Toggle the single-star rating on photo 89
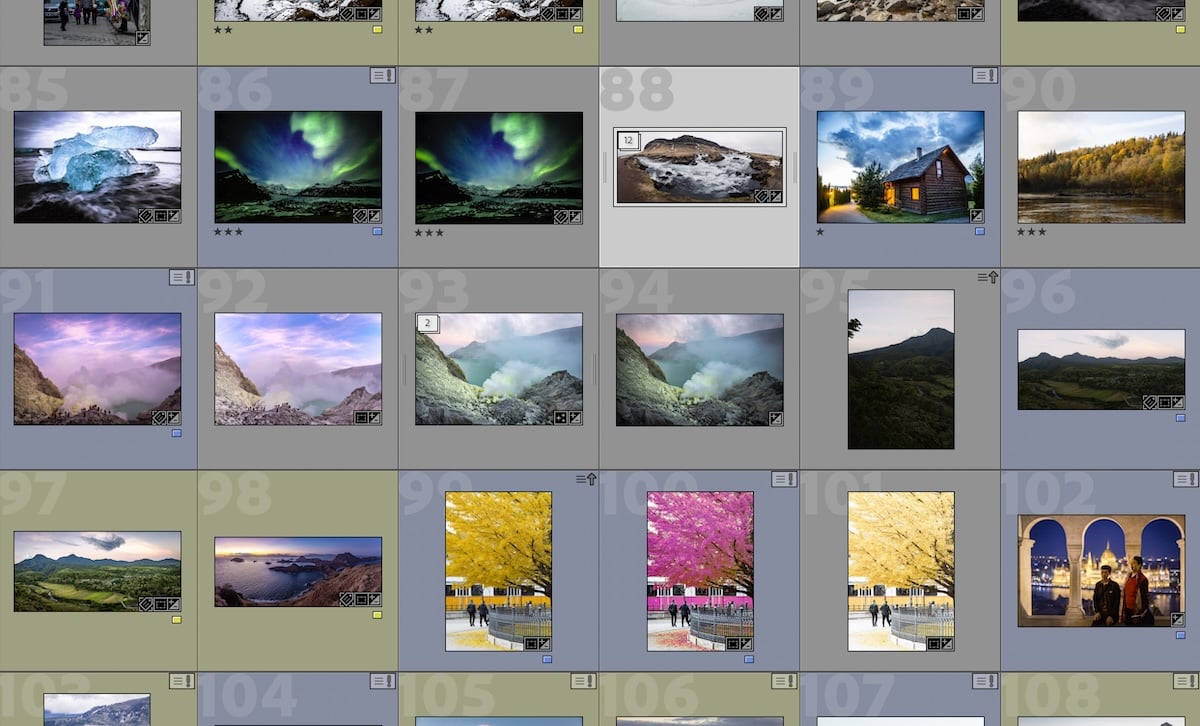The width and height of the screenshot is (1200, 726). (822, 231)
